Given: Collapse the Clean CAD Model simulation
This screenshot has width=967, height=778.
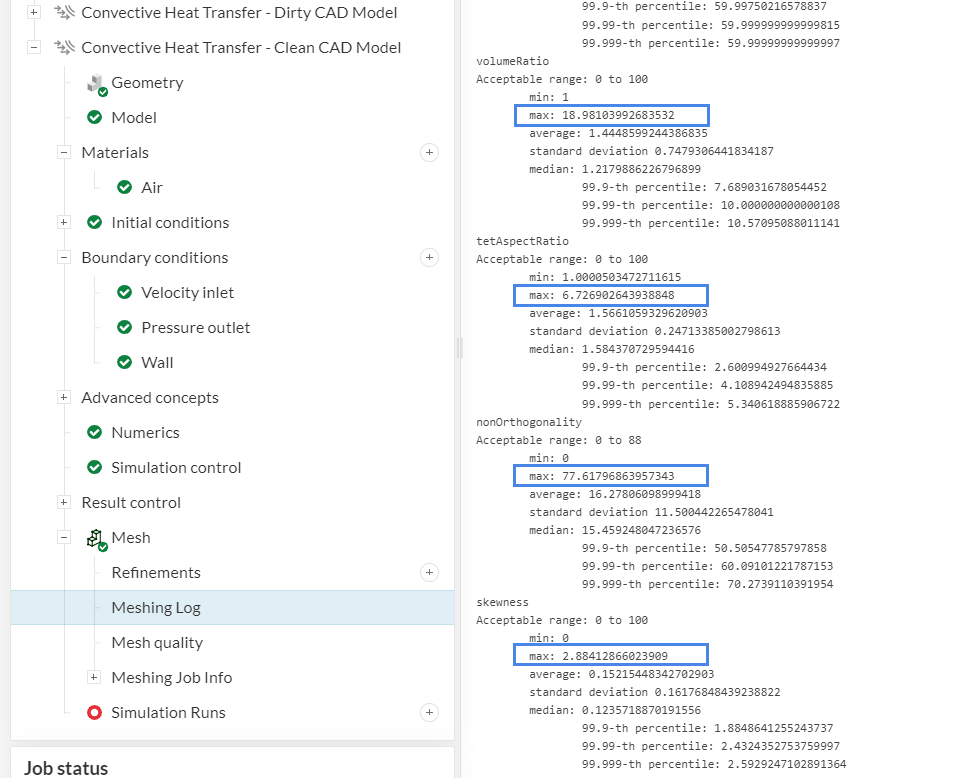Looking at the screenshot, I should point(34,47).
